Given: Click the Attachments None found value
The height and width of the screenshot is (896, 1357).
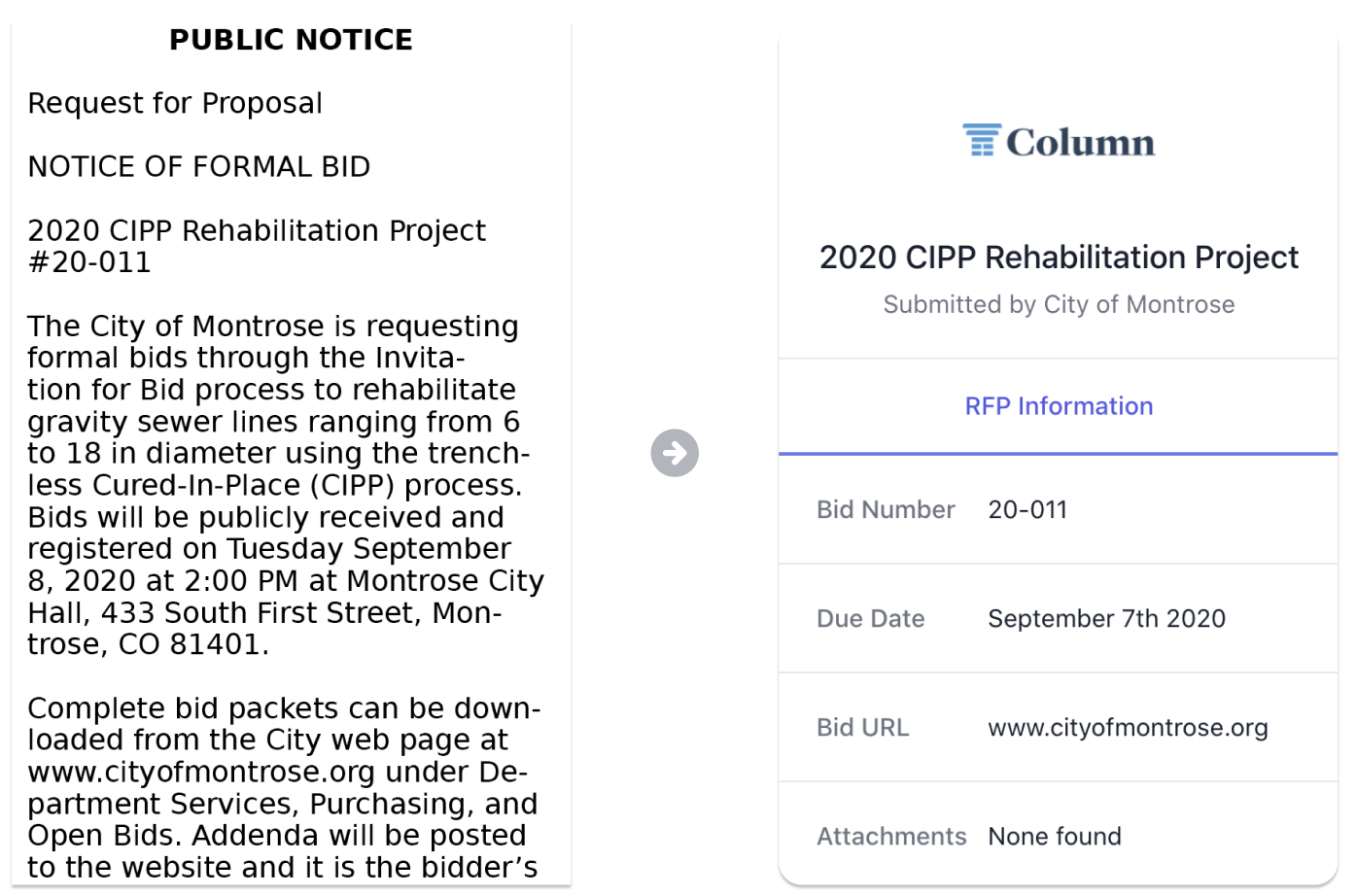Looking at the screenshot, I should [x=1055, y=837].
